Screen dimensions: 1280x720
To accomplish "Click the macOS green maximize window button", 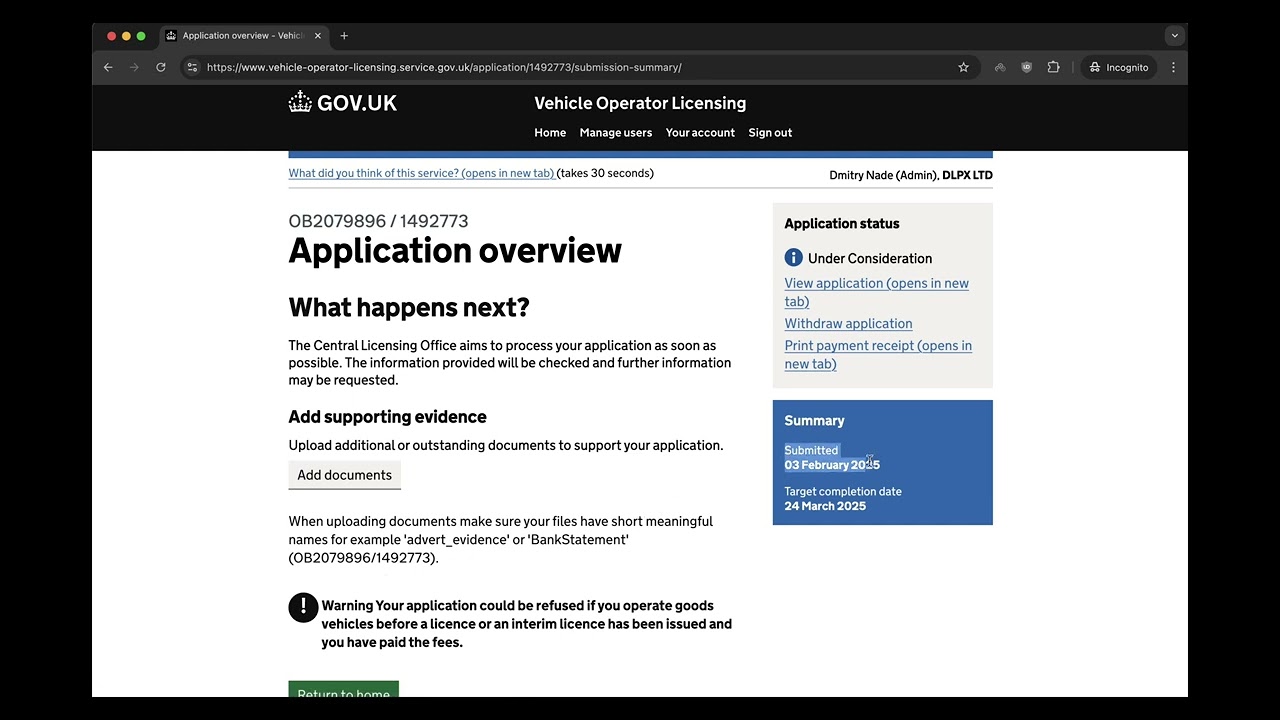I will click(x=141, y=36).
